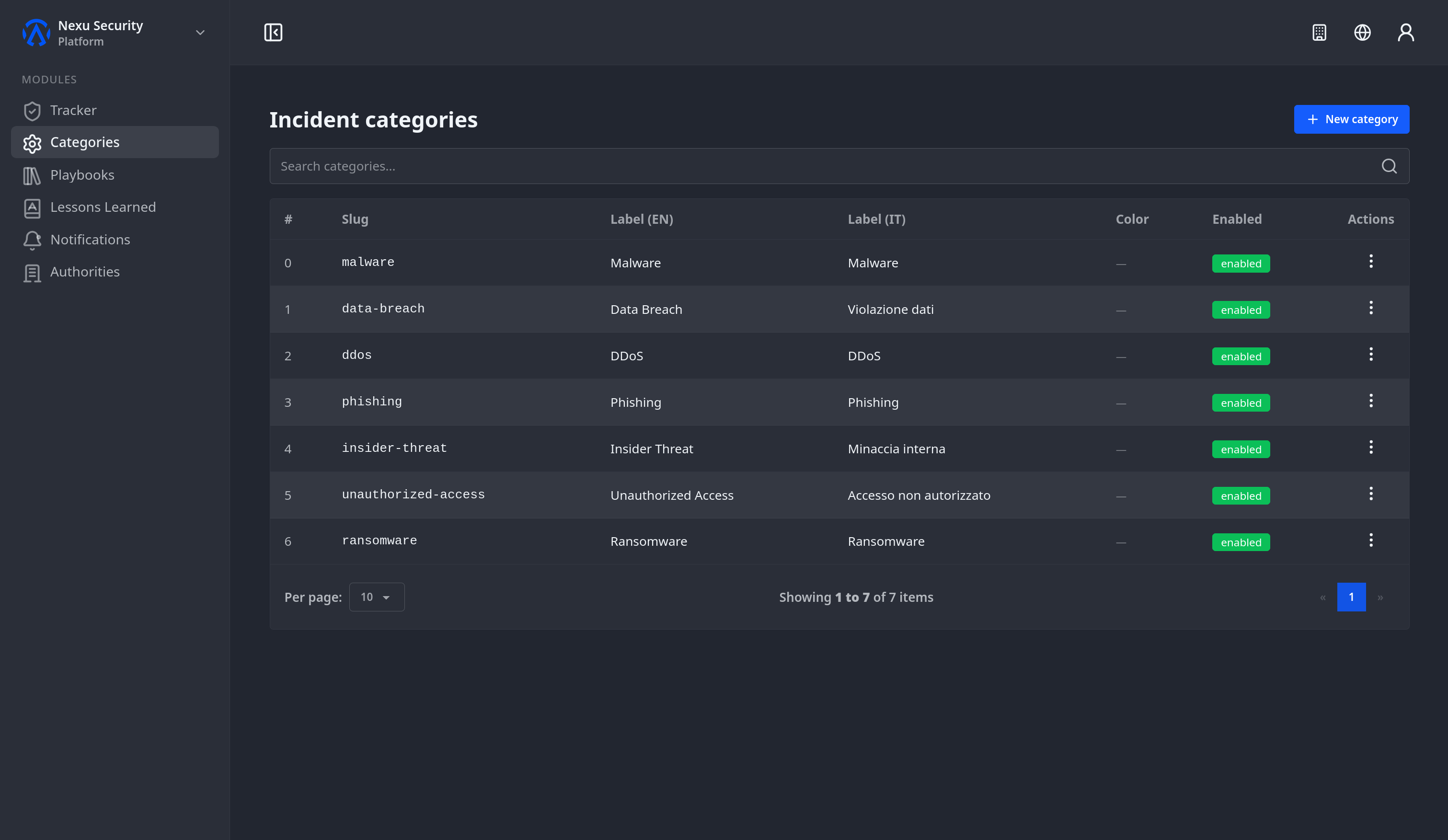Click the Incident categories heading
This screenshot has width=1448, height=840.
[373, 120]
